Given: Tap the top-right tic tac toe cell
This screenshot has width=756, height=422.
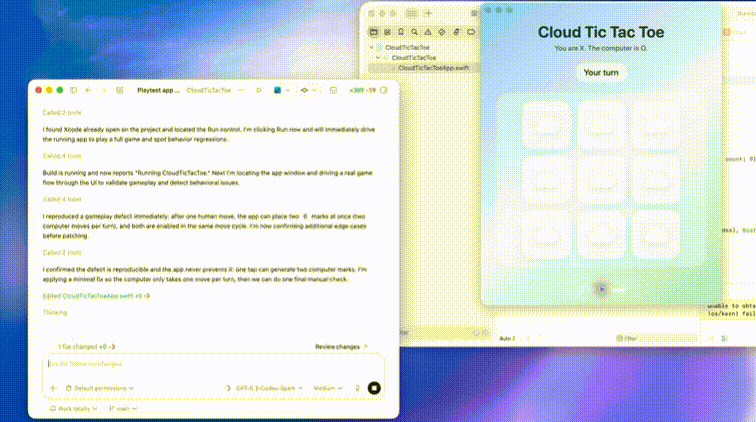Looking at the screenshot, I should [x=656, y=125].
